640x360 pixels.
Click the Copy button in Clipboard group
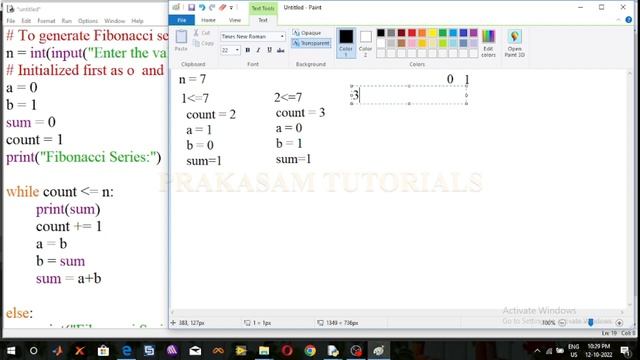coord(203,43)
